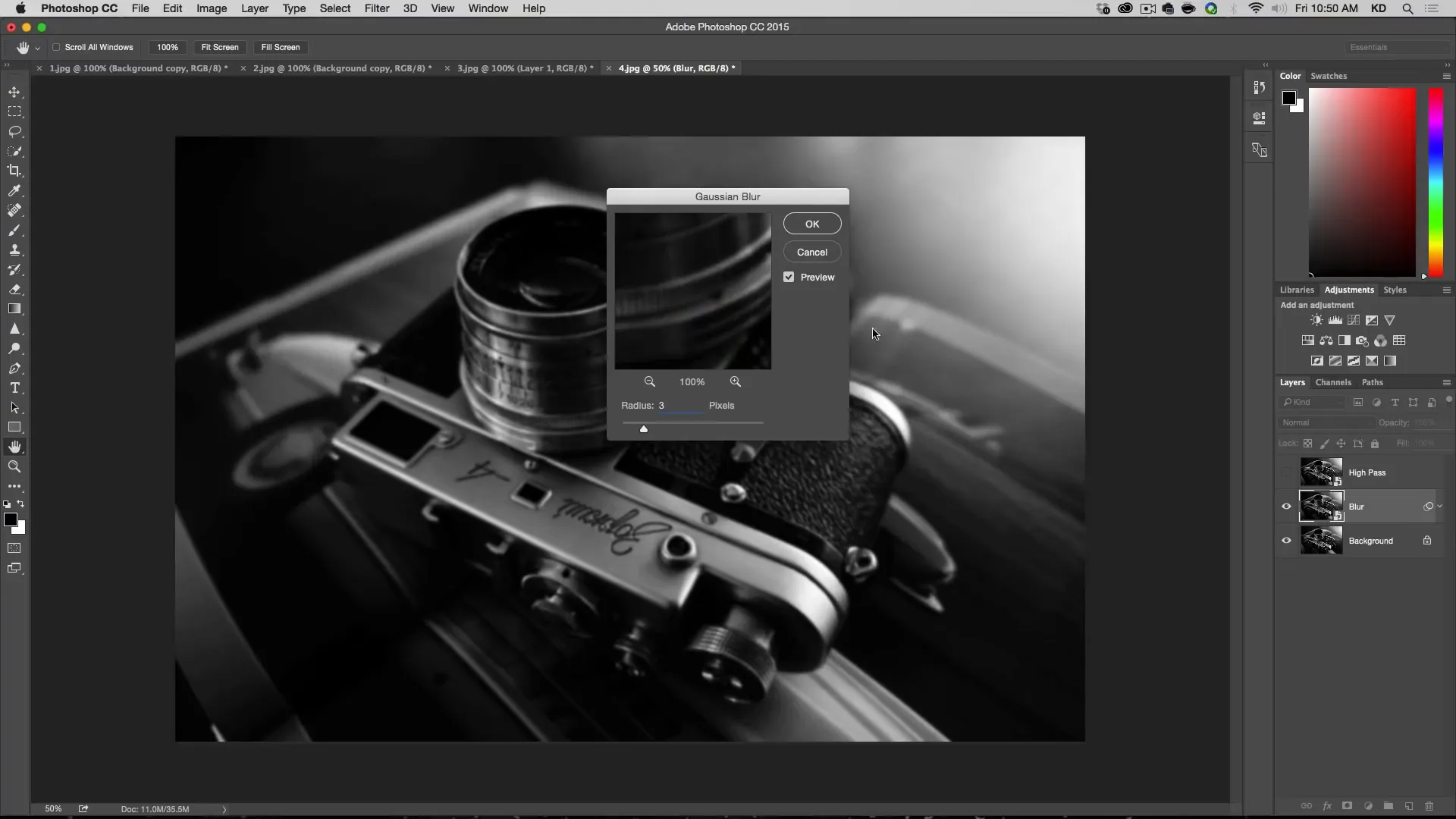Toggle Preview checkbox in Gaussian Blur
The height and width of the screenshot is (819, 1456).
click(789, 277)
